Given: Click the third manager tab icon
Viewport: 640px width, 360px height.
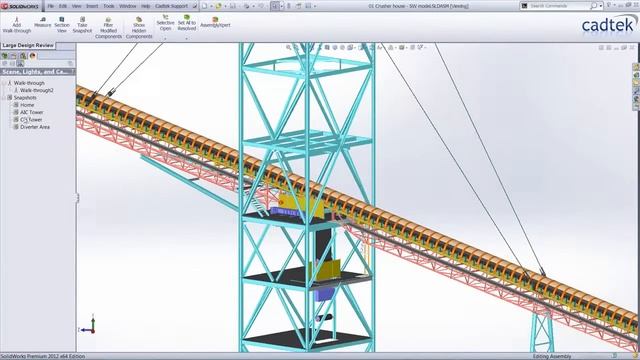Looking at the screenshot, I should [x=23, y=56].
